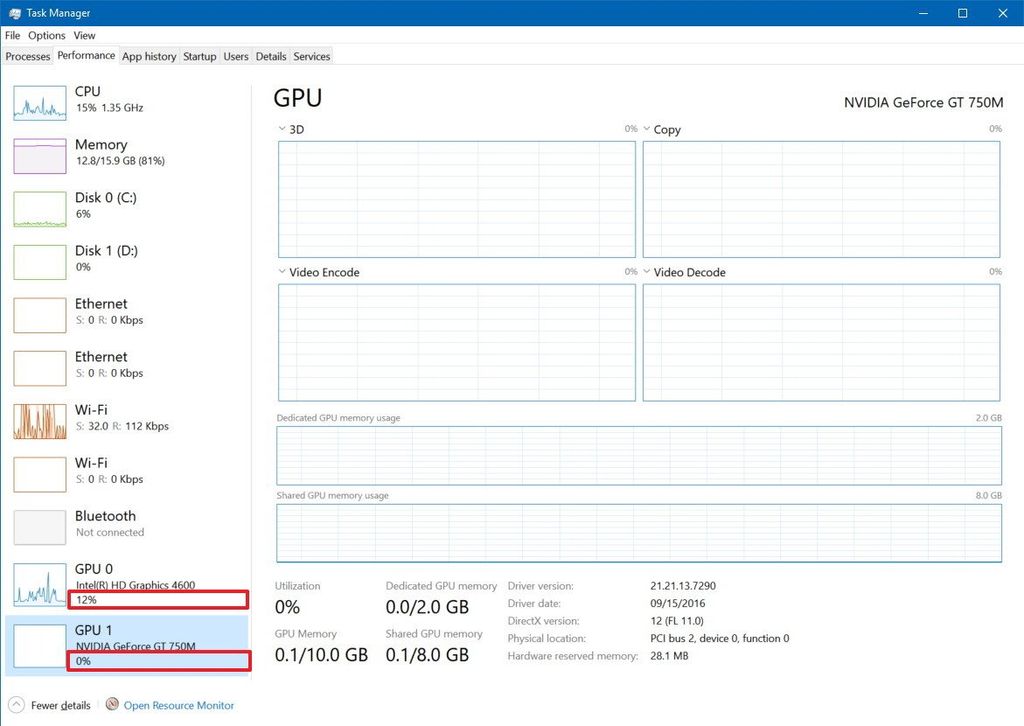Viewport: 1024px width, 726px height.
Task: Open the Options menu
Action: pos(46,35)
